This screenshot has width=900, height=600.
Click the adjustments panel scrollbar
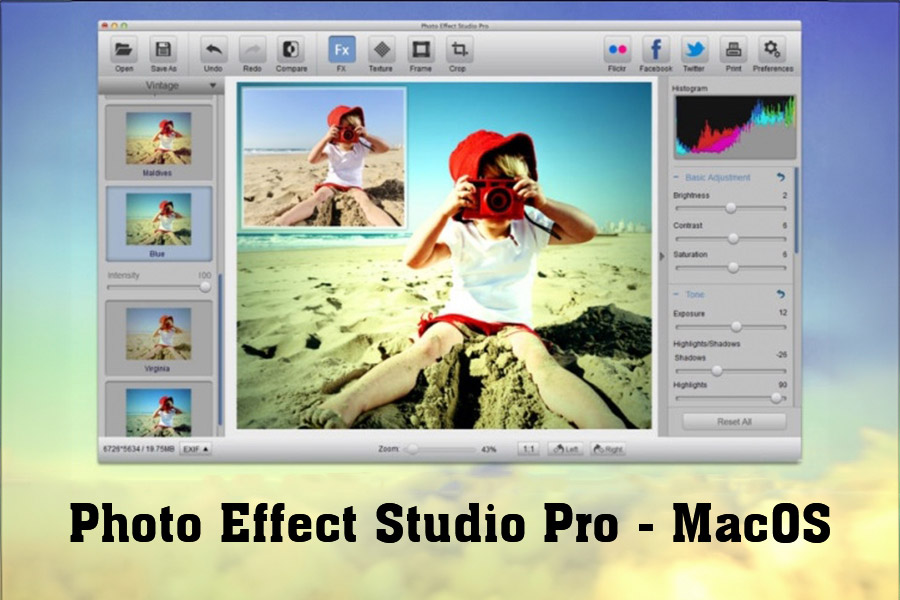click(x=796, y=211)
